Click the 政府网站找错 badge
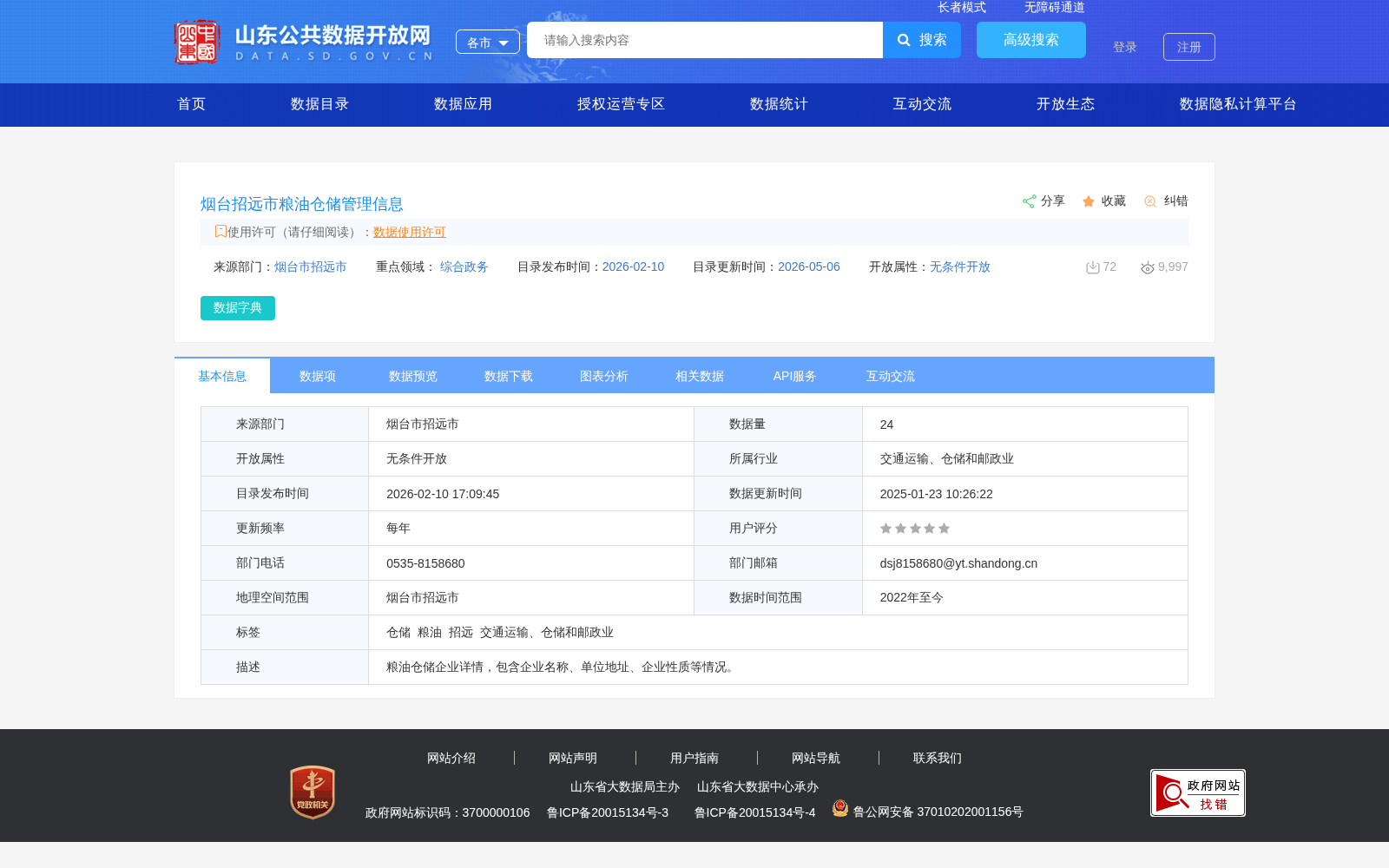Screen dimensions: 1389x868 point(1198,792)
